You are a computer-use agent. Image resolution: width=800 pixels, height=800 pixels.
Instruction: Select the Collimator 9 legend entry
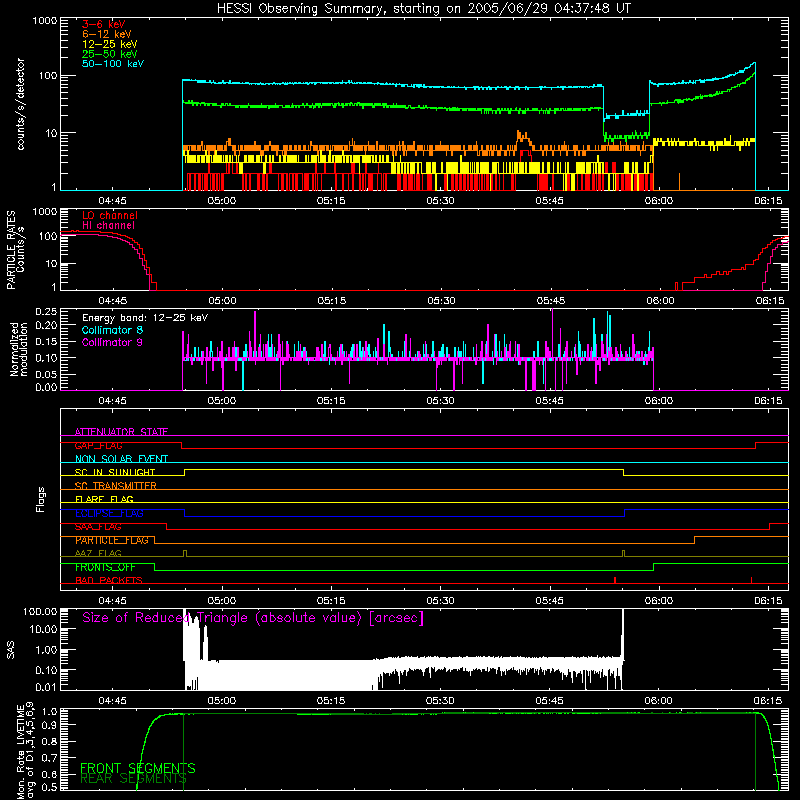(x=112, y=342)
